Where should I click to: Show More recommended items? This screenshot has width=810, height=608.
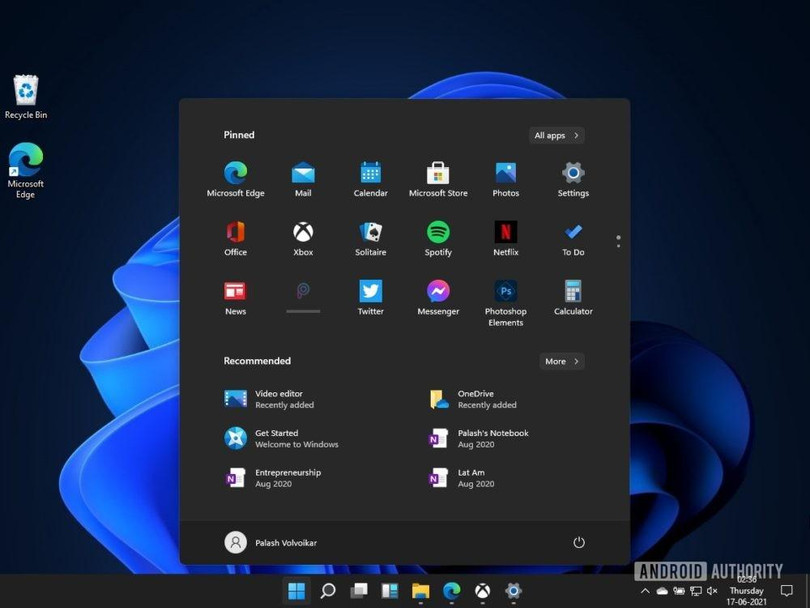561,361
